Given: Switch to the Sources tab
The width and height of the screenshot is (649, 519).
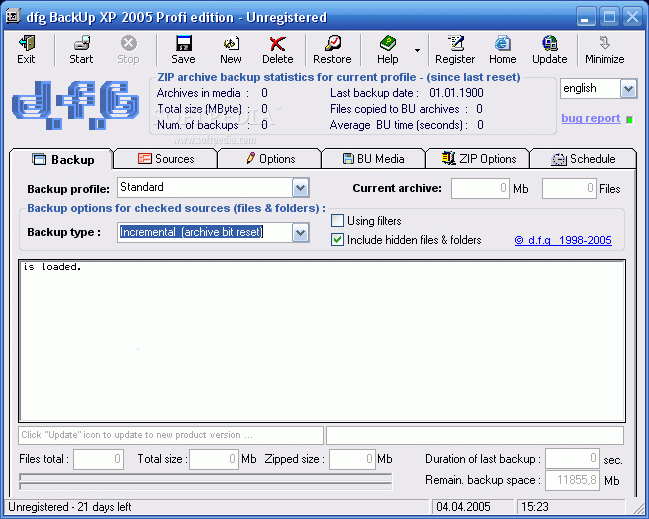Looking at the screenshot, I should 166,159.
